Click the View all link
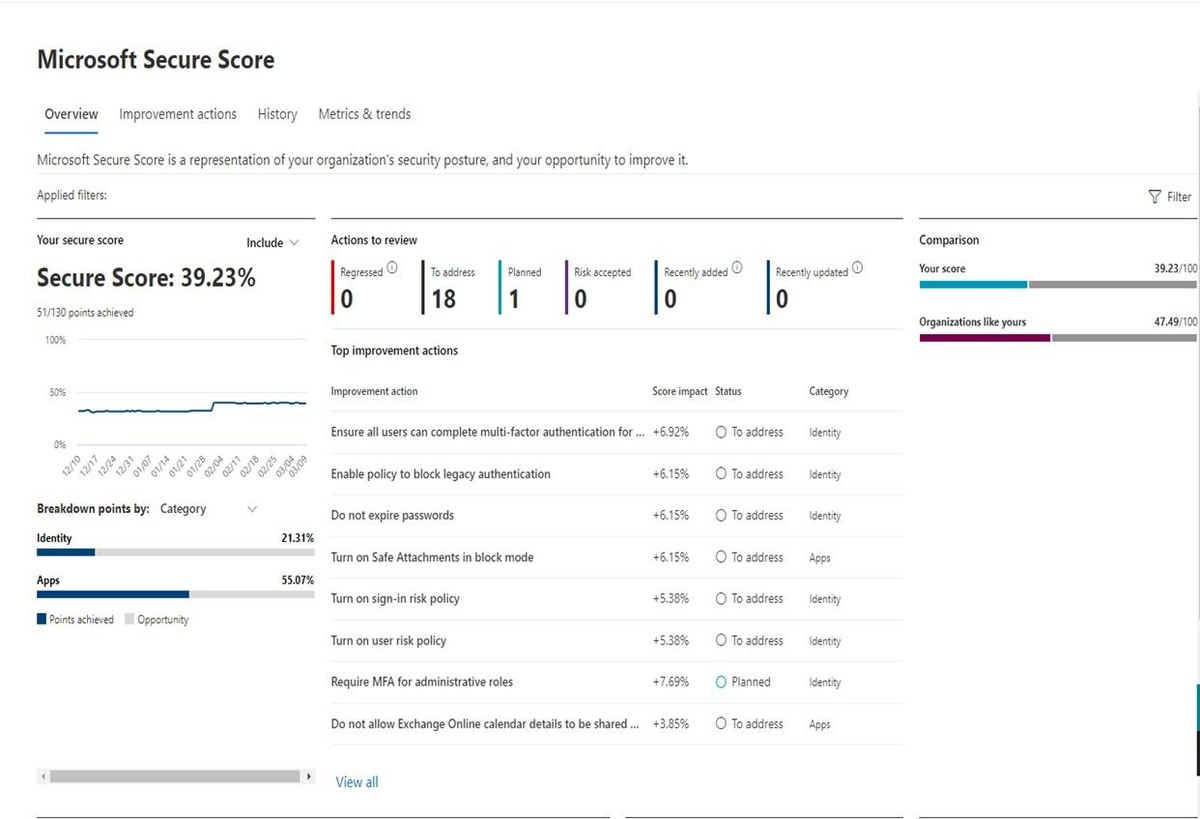 point(357,782)
